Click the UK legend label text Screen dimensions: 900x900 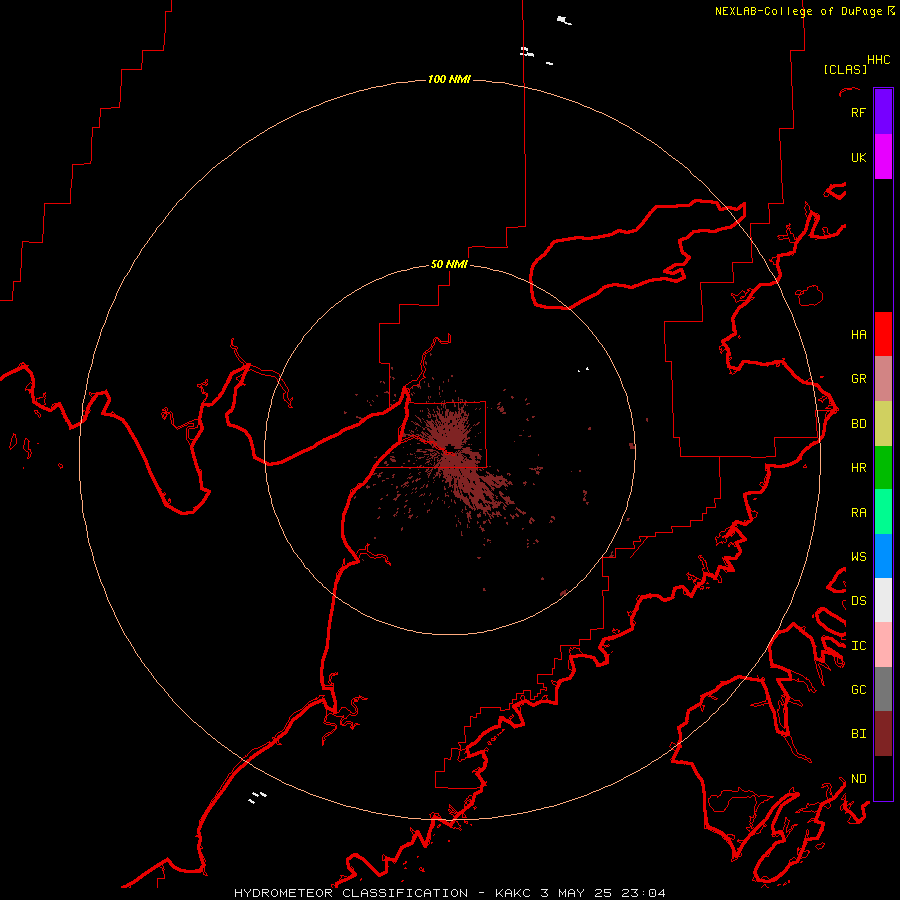point(859,157)
